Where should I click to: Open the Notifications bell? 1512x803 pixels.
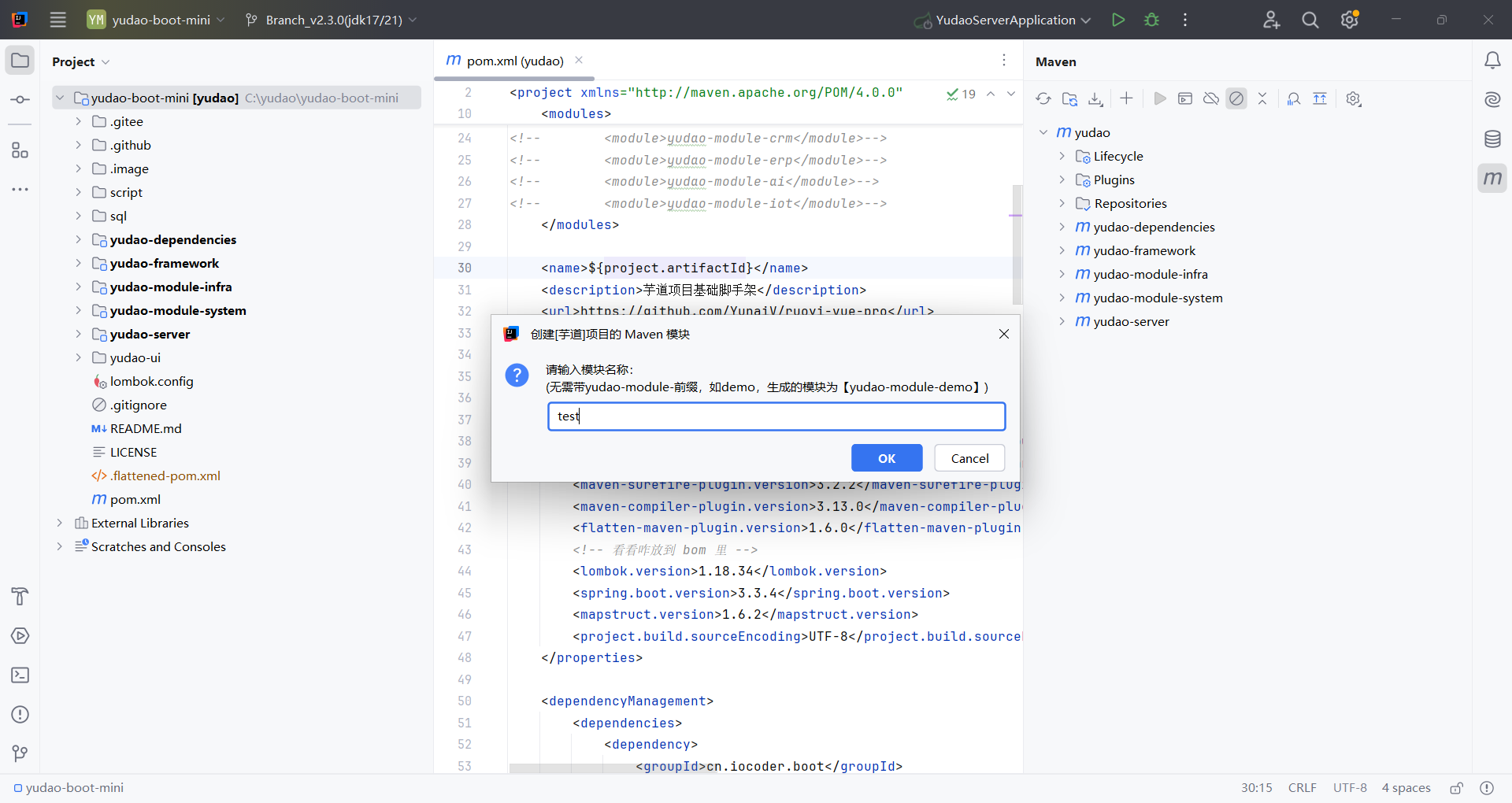click(1492, 61)
